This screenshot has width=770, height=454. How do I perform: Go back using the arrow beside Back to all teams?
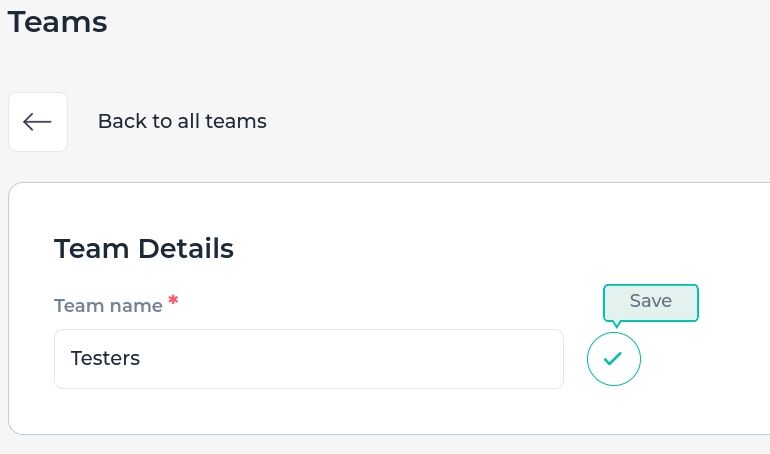(x=38, y=122)
